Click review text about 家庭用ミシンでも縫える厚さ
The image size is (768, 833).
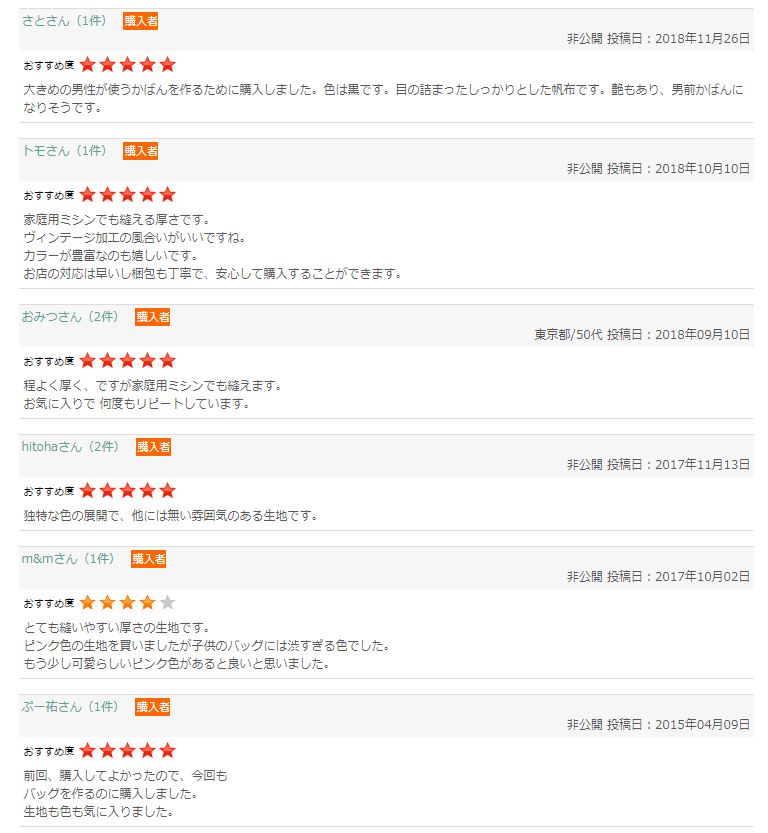(117, 219)
